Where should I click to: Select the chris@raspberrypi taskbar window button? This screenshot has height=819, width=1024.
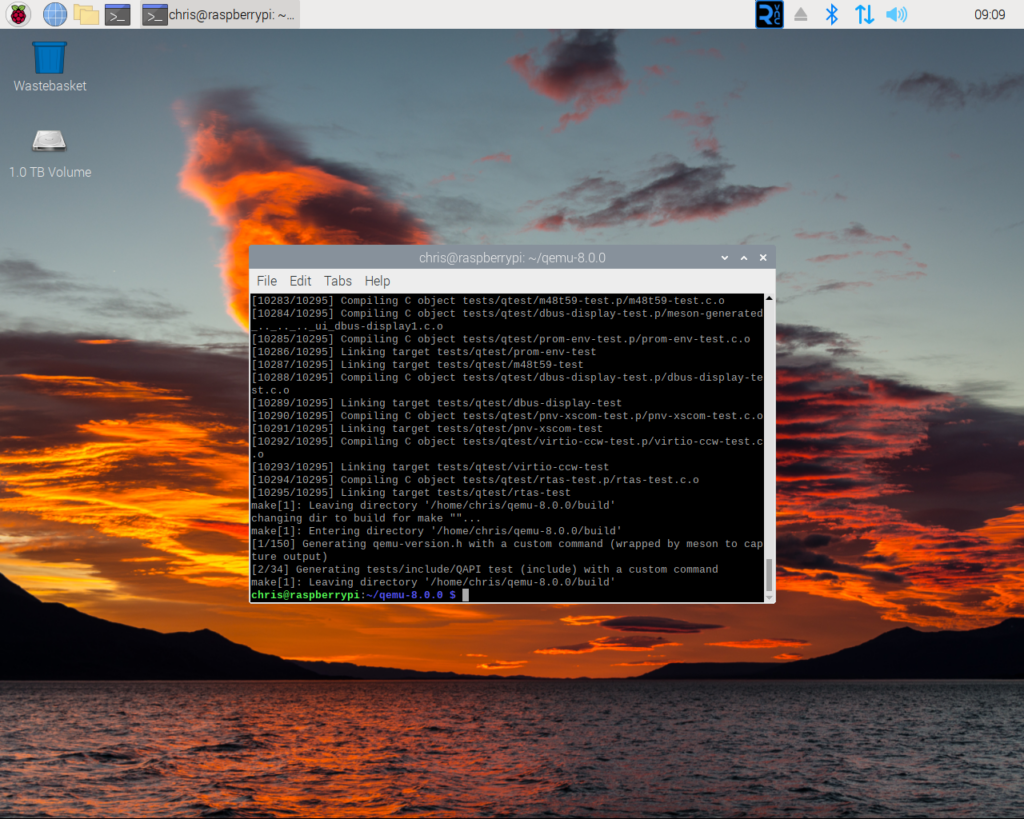[220, 14]
